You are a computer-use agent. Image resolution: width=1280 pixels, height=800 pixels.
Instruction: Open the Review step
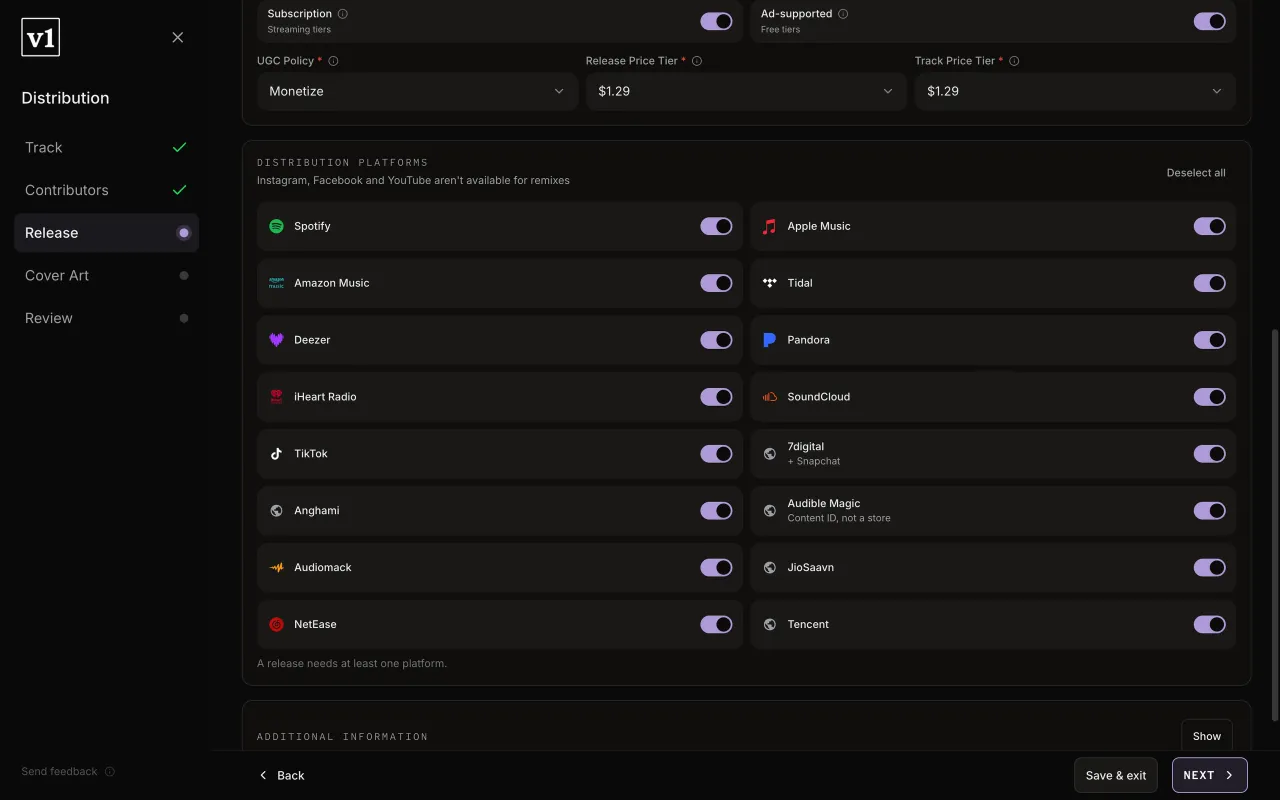tap(106, 318)
